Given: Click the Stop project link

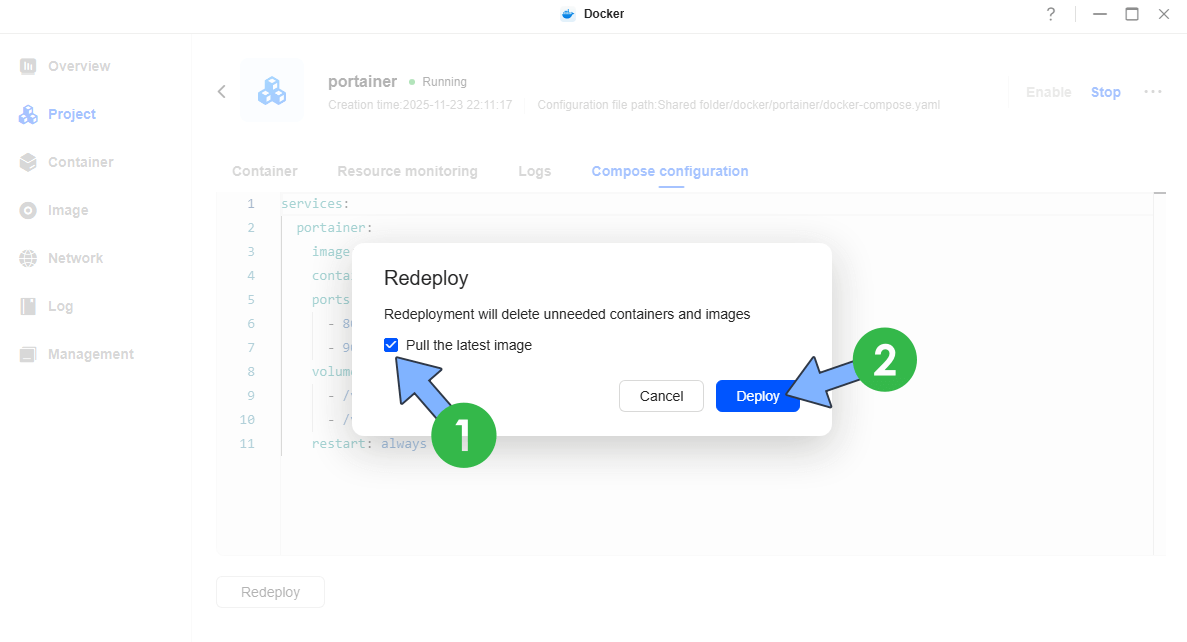Looking at the screenshot, I should click(1105, 92).
